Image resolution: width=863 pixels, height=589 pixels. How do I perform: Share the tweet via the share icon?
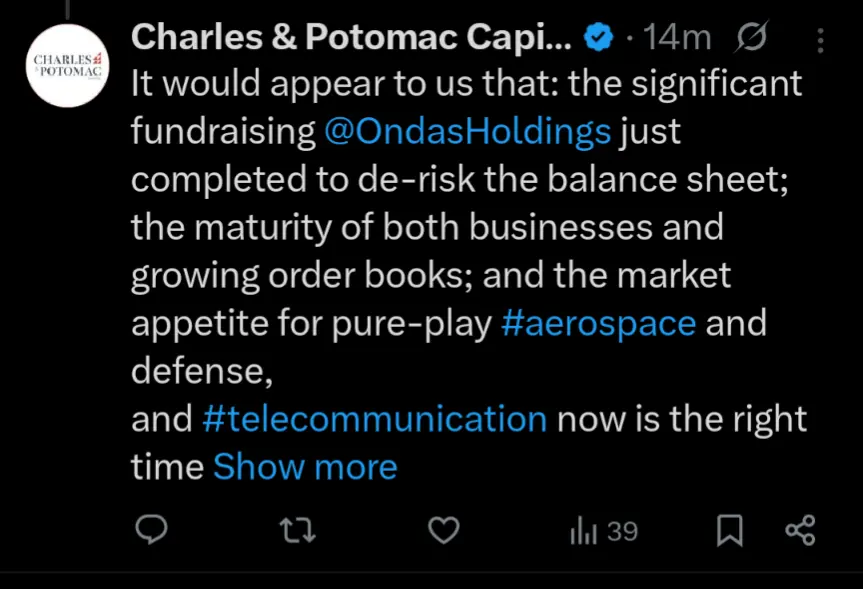[800, 531]
